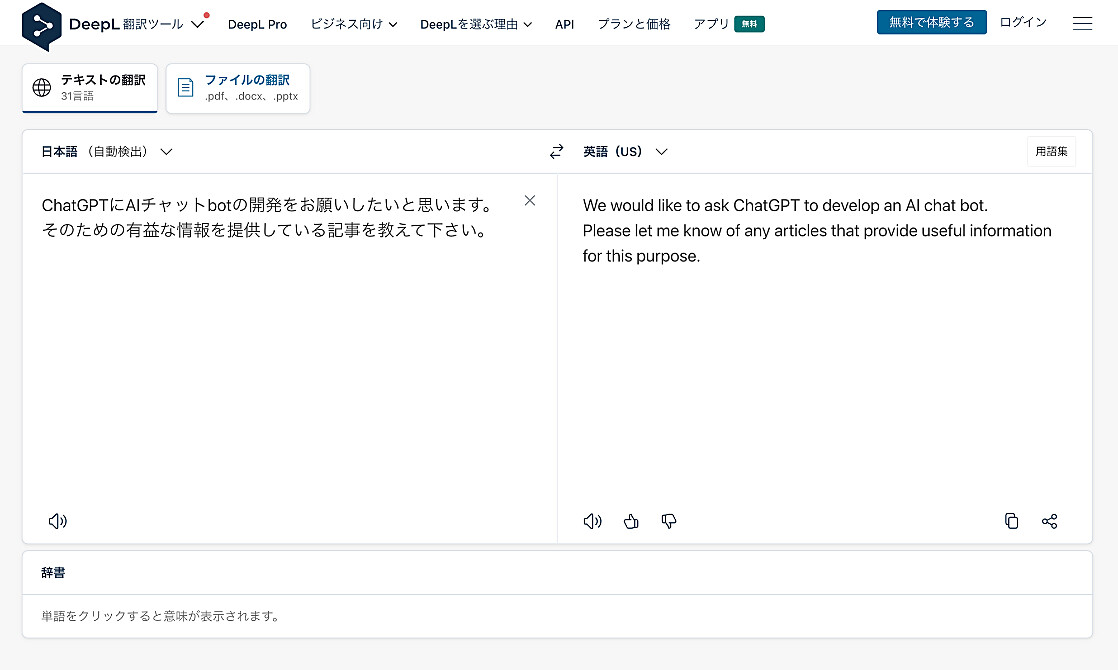Open source language selector 日本語（自動検出）

pyautogui.click(x=107, y=151)
